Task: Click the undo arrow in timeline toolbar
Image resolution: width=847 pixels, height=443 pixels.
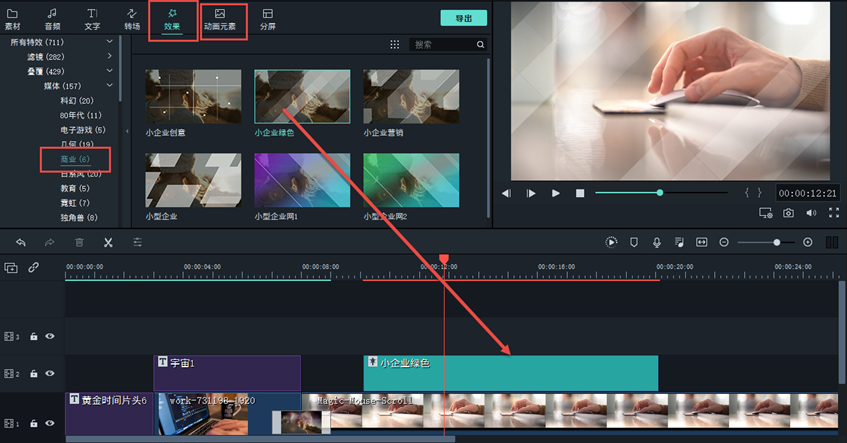Action: coord(21,243)
